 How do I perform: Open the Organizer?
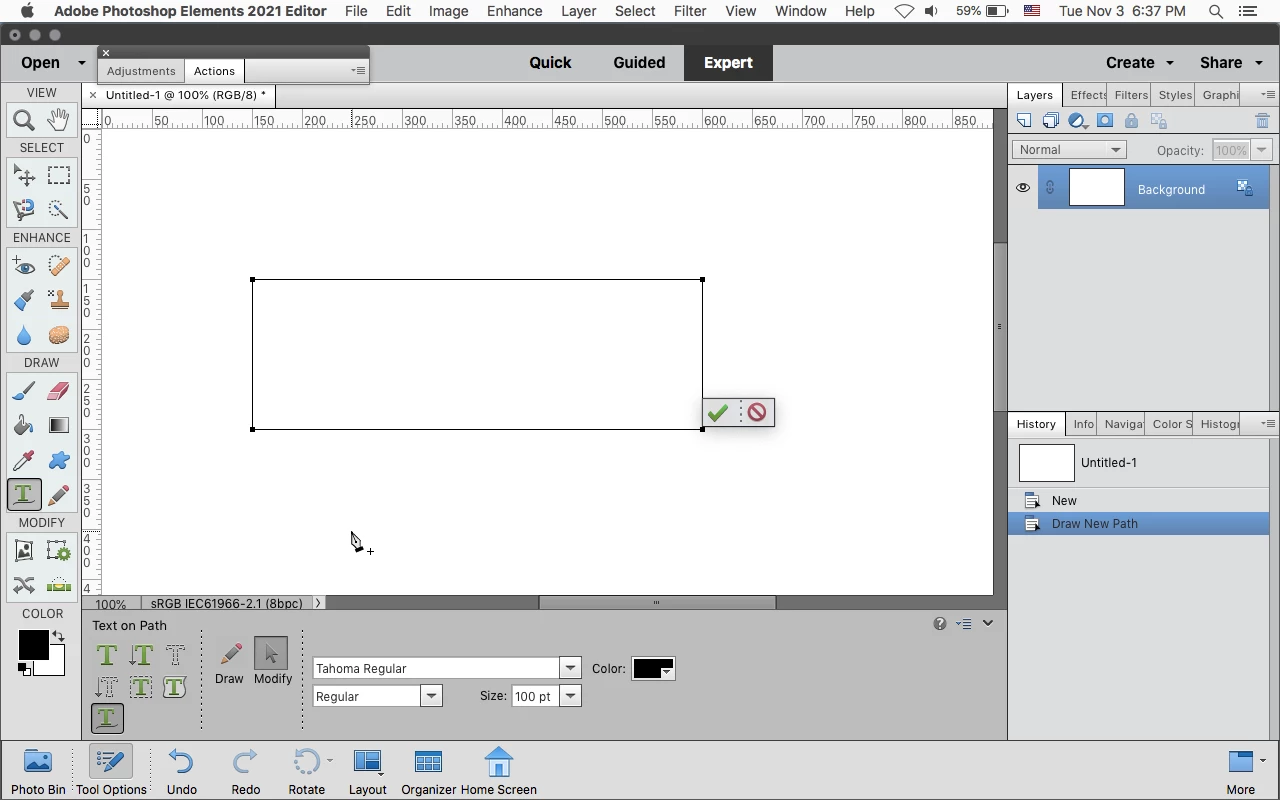point(428,771)
